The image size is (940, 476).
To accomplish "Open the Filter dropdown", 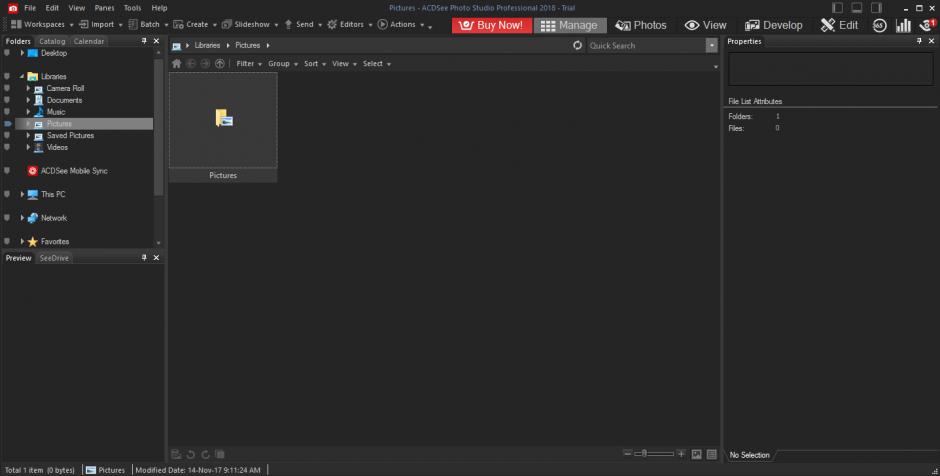I will pos(249,64).
